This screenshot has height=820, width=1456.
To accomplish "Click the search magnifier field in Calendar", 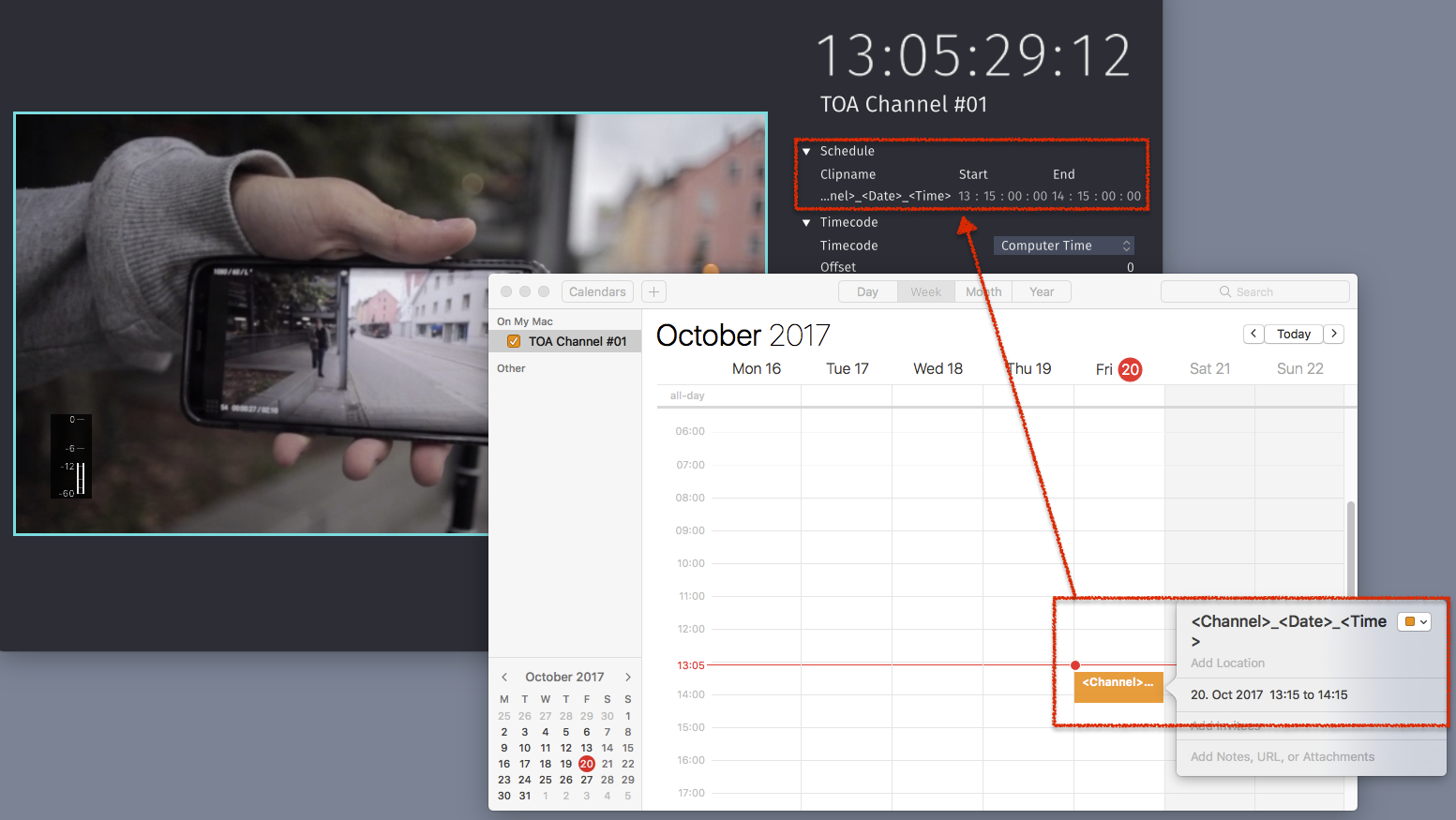I will (x=1254, y=291).
